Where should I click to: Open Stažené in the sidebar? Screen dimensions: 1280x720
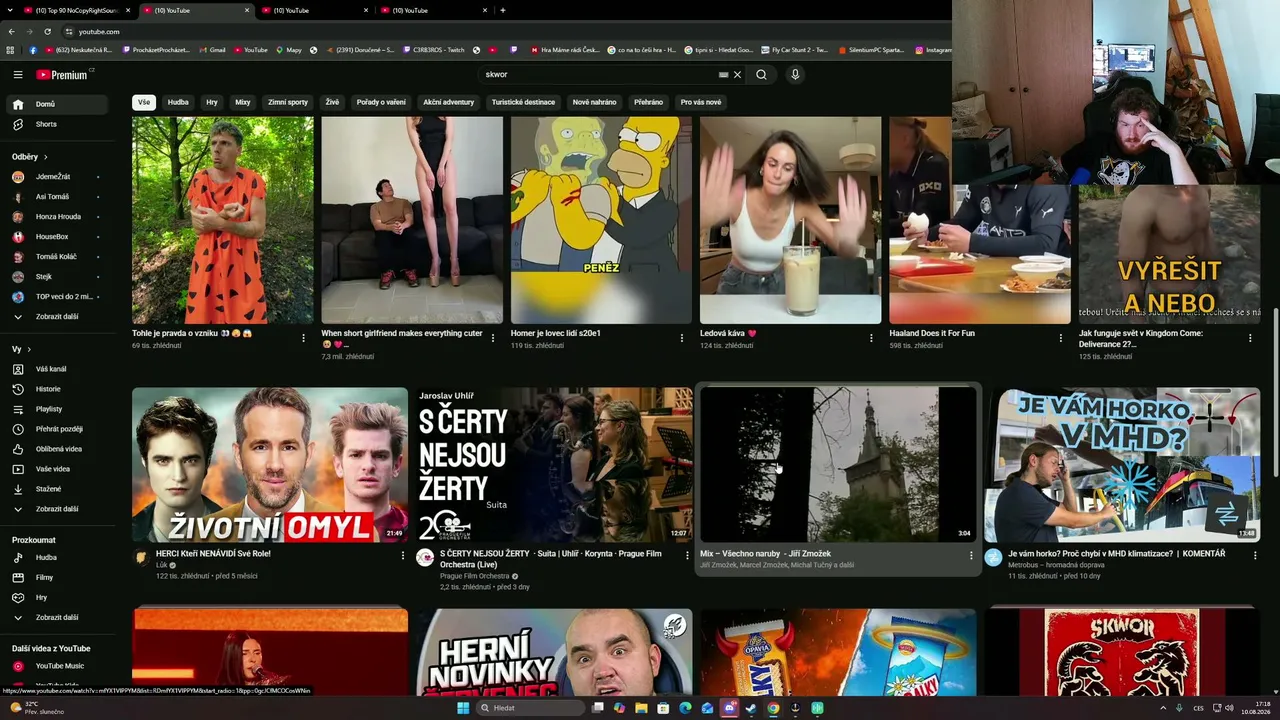coord(58,489)
